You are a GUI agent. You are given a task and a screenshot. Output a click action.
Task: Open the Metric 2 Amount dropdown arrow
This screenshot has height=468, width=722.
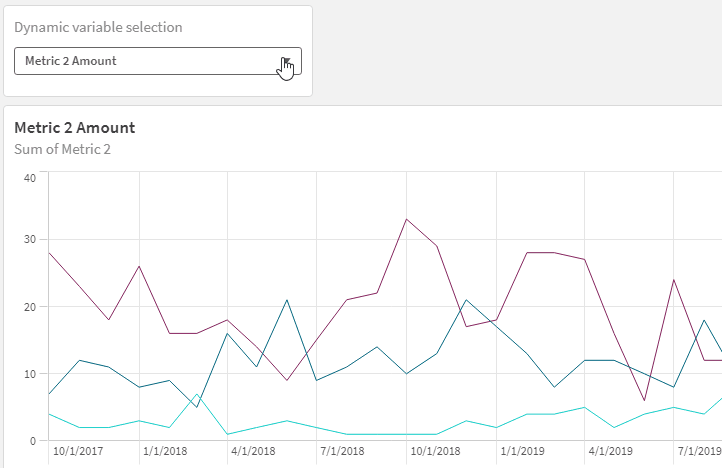point(286,61)
